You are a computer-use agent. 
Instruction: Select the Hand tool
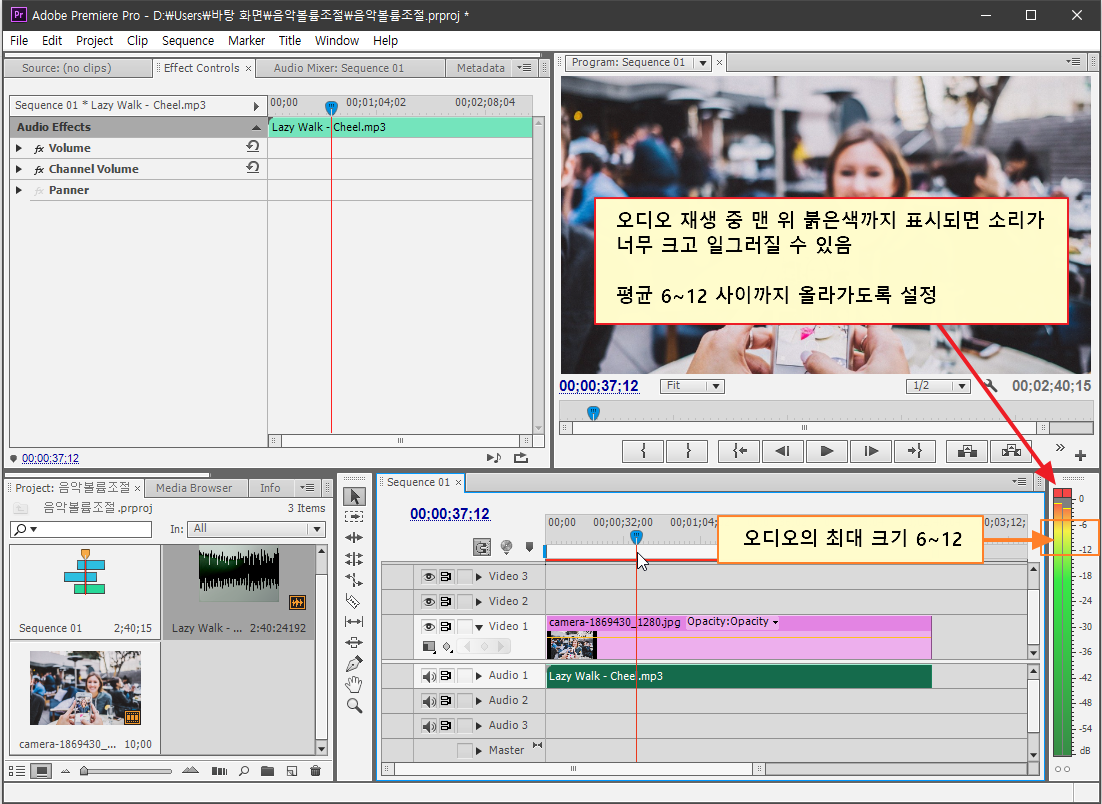[354, 685]
